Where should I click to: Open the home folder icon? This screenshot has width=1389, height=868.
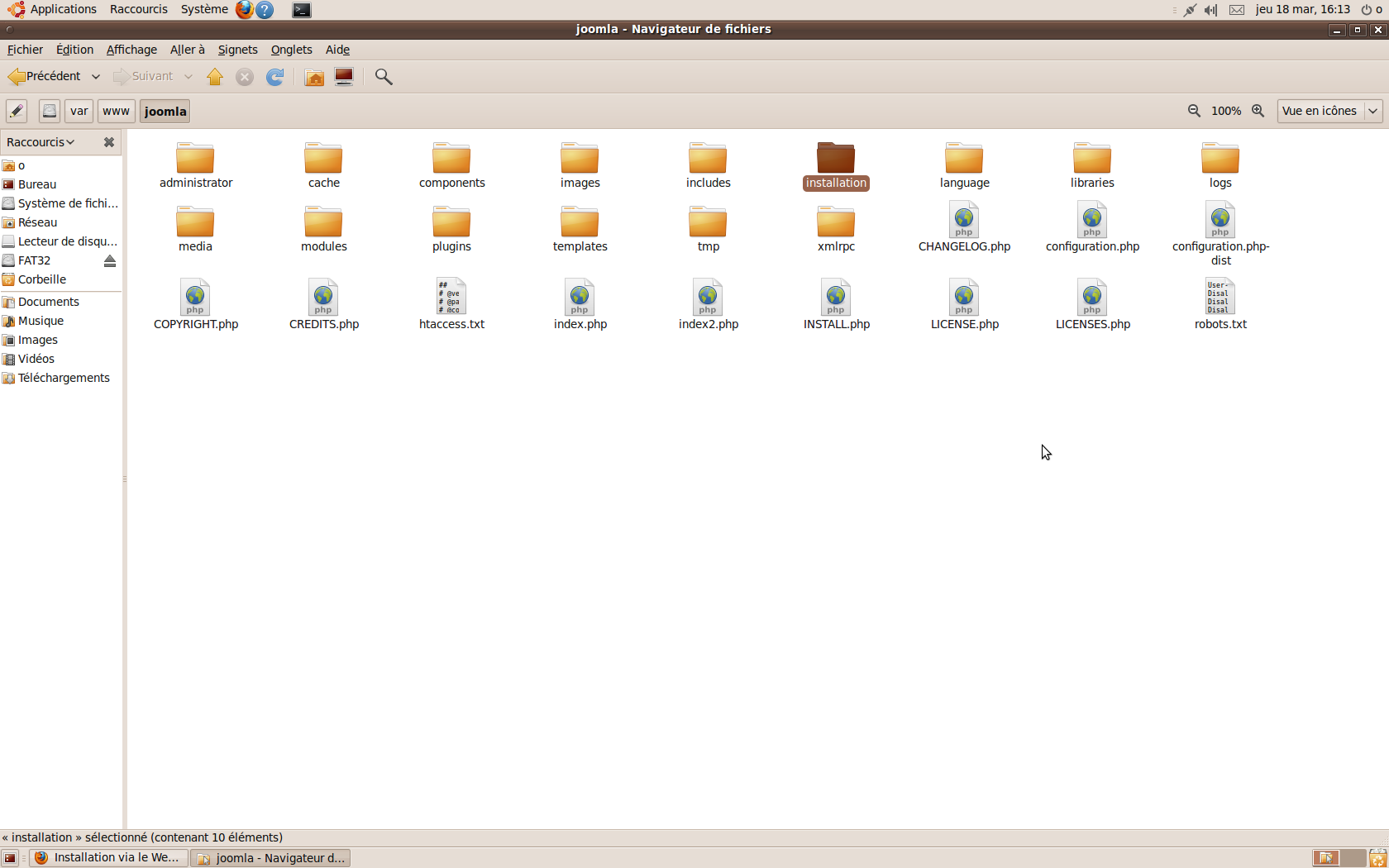pos(314,77)
